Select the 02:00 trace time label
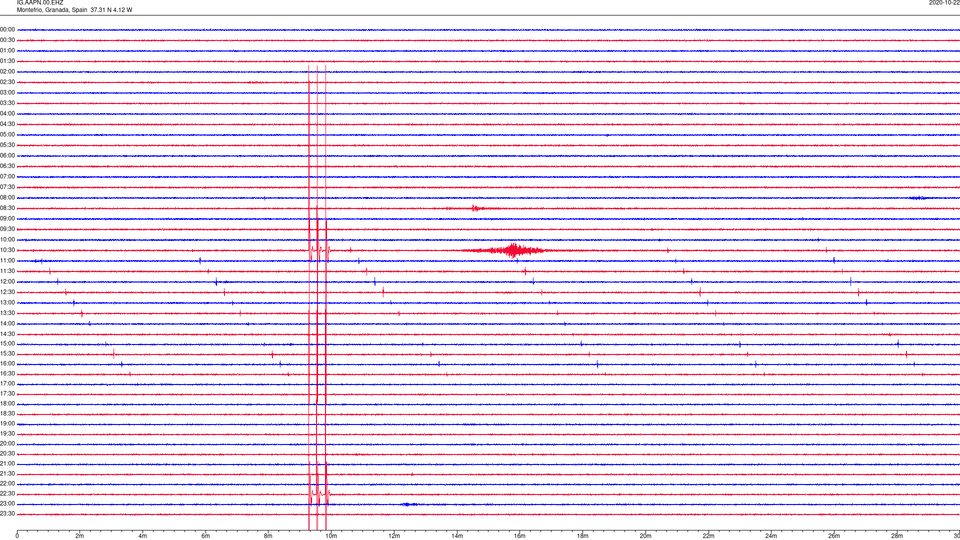This screenshot has height=540, width=960. [x=7, y=72]
